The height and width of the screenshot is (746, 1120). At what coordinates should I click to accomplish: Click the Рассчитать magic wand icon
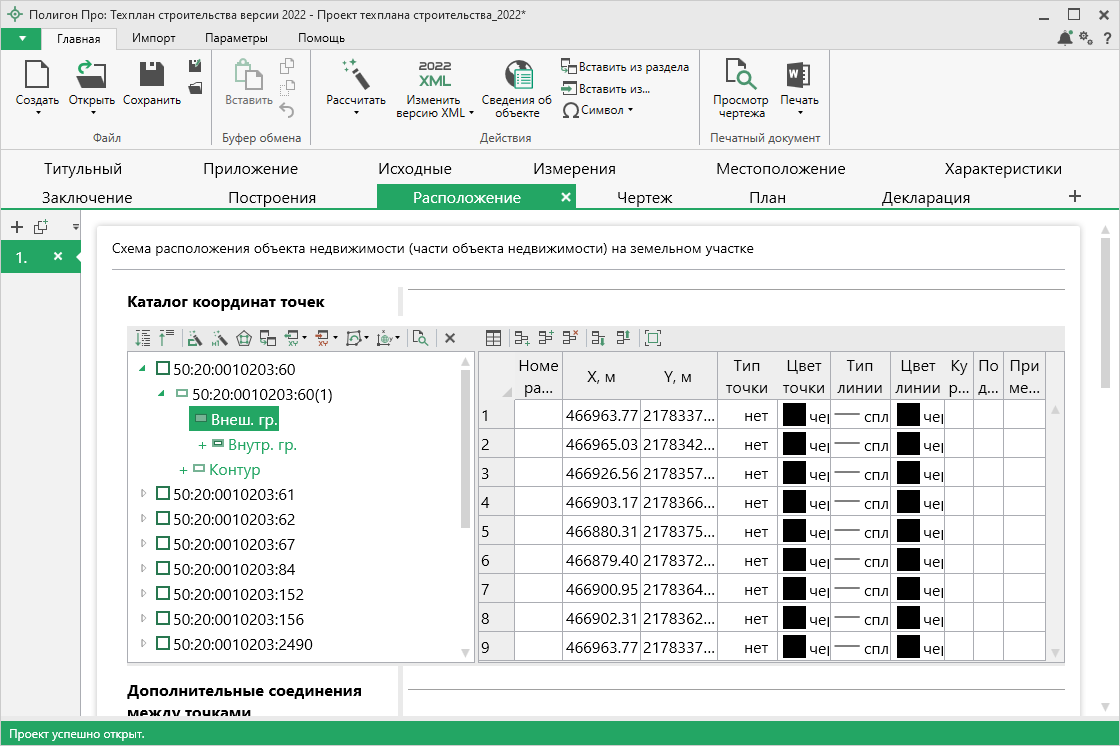pyautogui.click(x=355, y=75)
